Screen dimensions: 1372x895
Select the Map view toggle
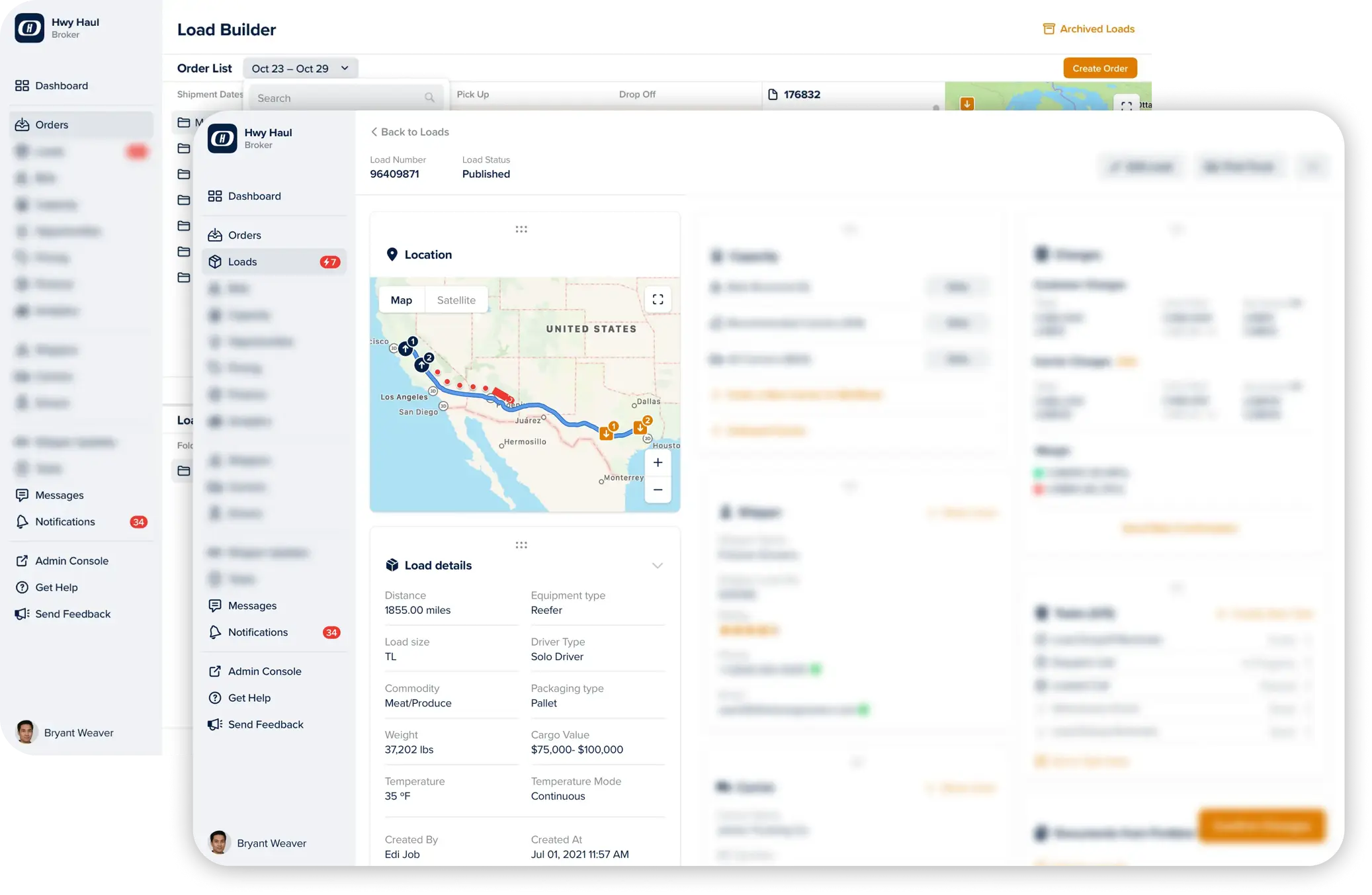pos(401,300)
